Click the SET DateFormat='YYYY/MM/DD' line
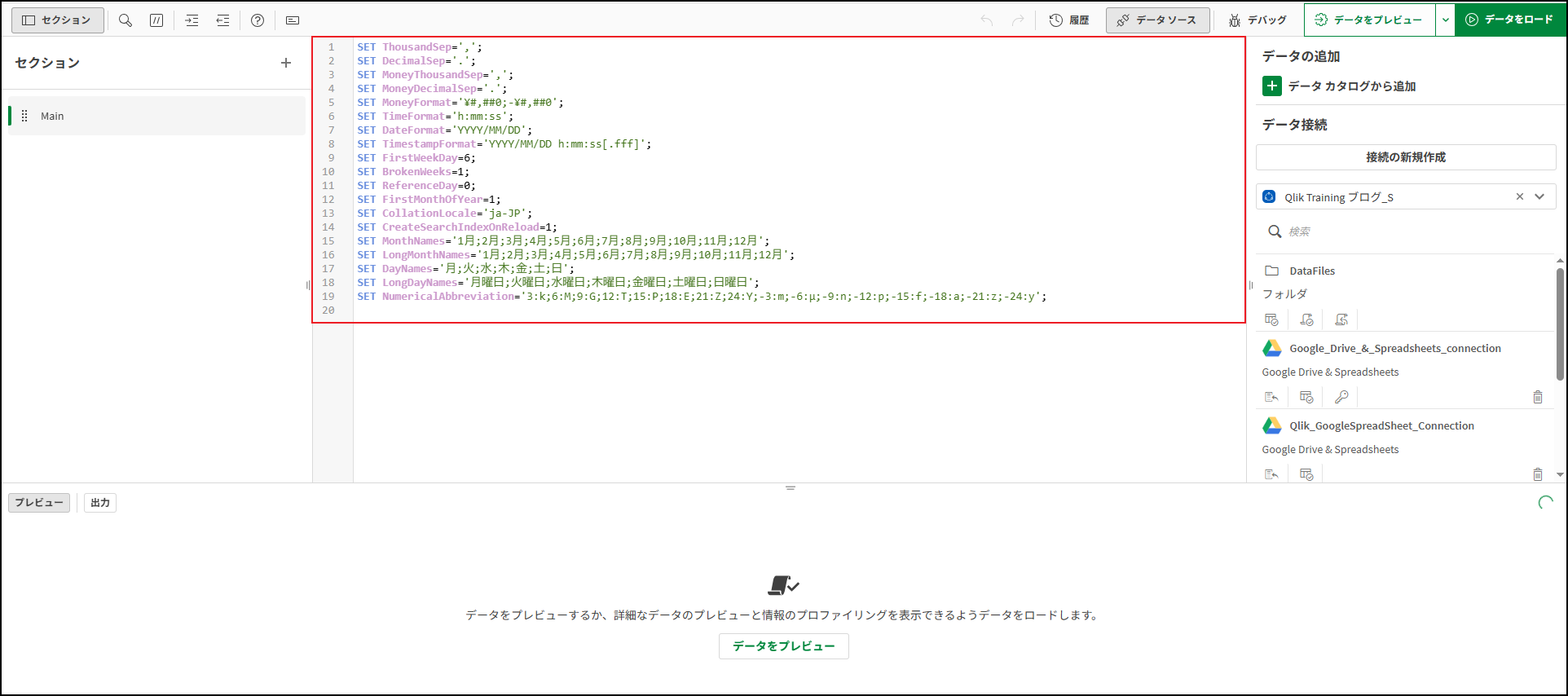Image resolution: width=1568 pixels, height=696 pixels. click(x=444, y=130)
